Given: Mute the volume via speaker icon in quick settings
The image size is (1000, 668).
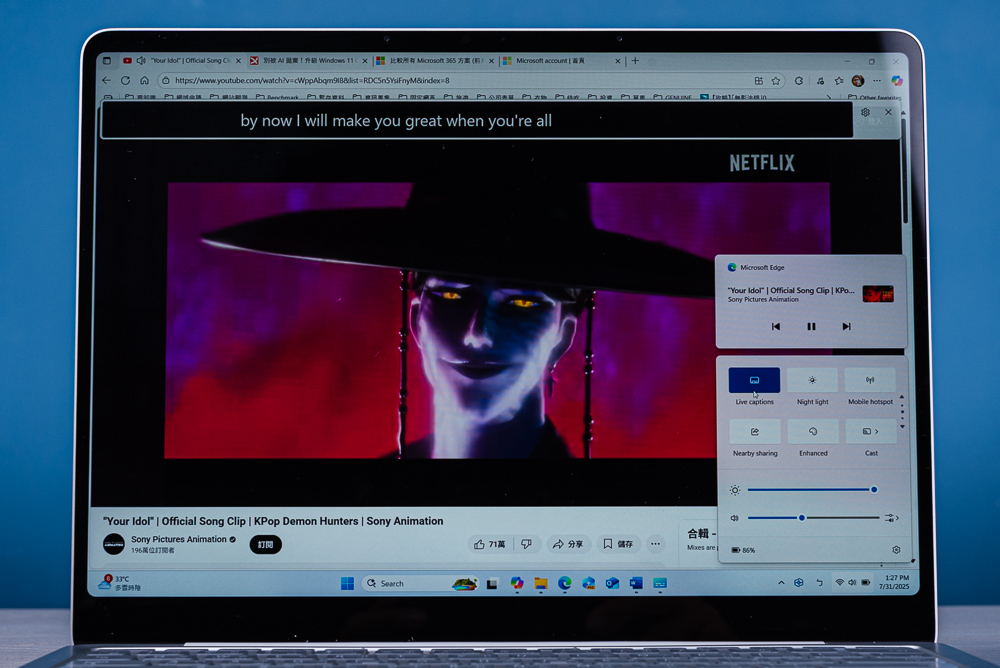Looking at the screenshot, I should (x=735, y=518).
